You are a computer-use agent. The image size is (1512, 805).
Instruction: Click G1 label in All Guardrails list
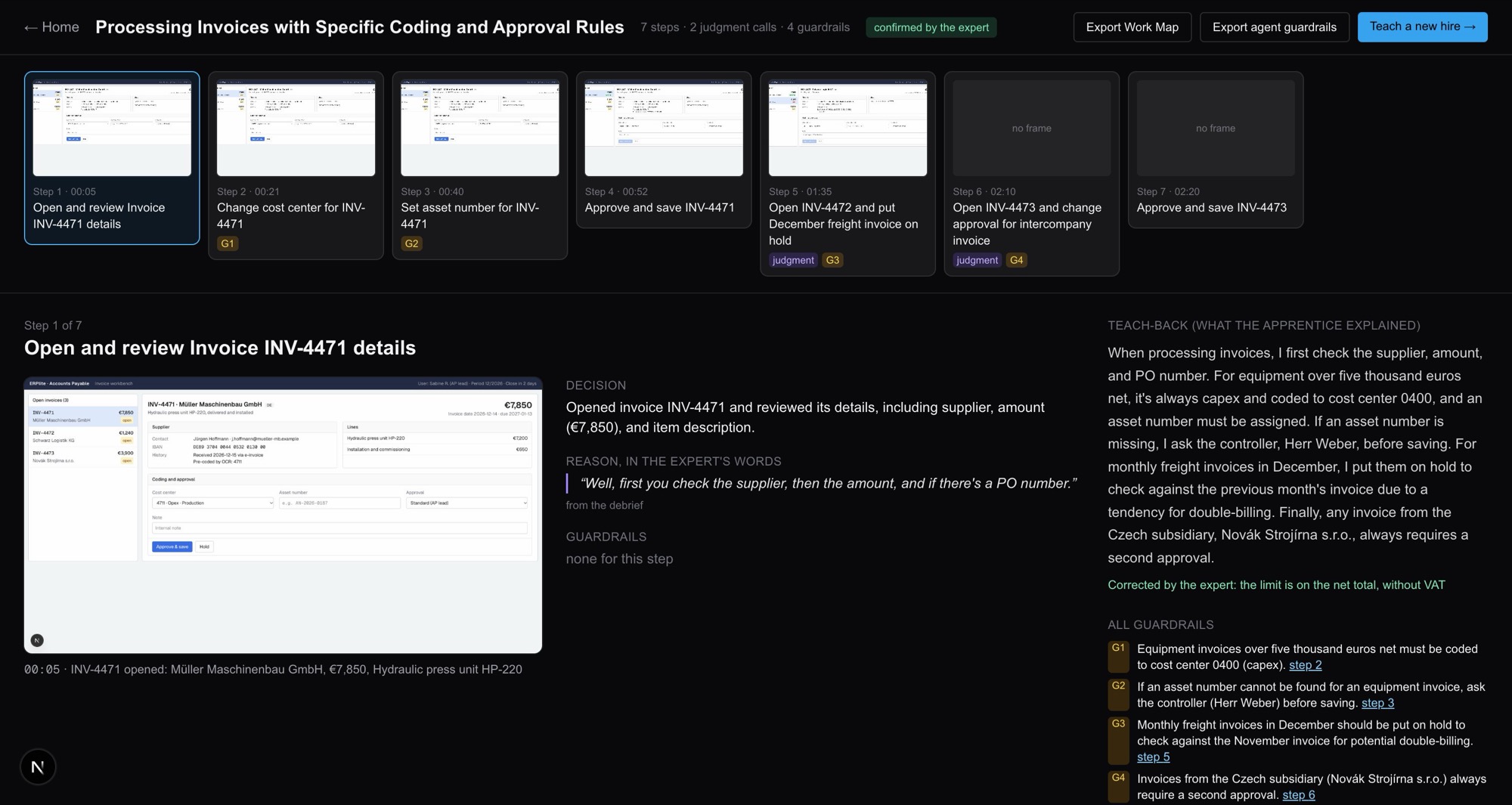tap(1118, 656)
